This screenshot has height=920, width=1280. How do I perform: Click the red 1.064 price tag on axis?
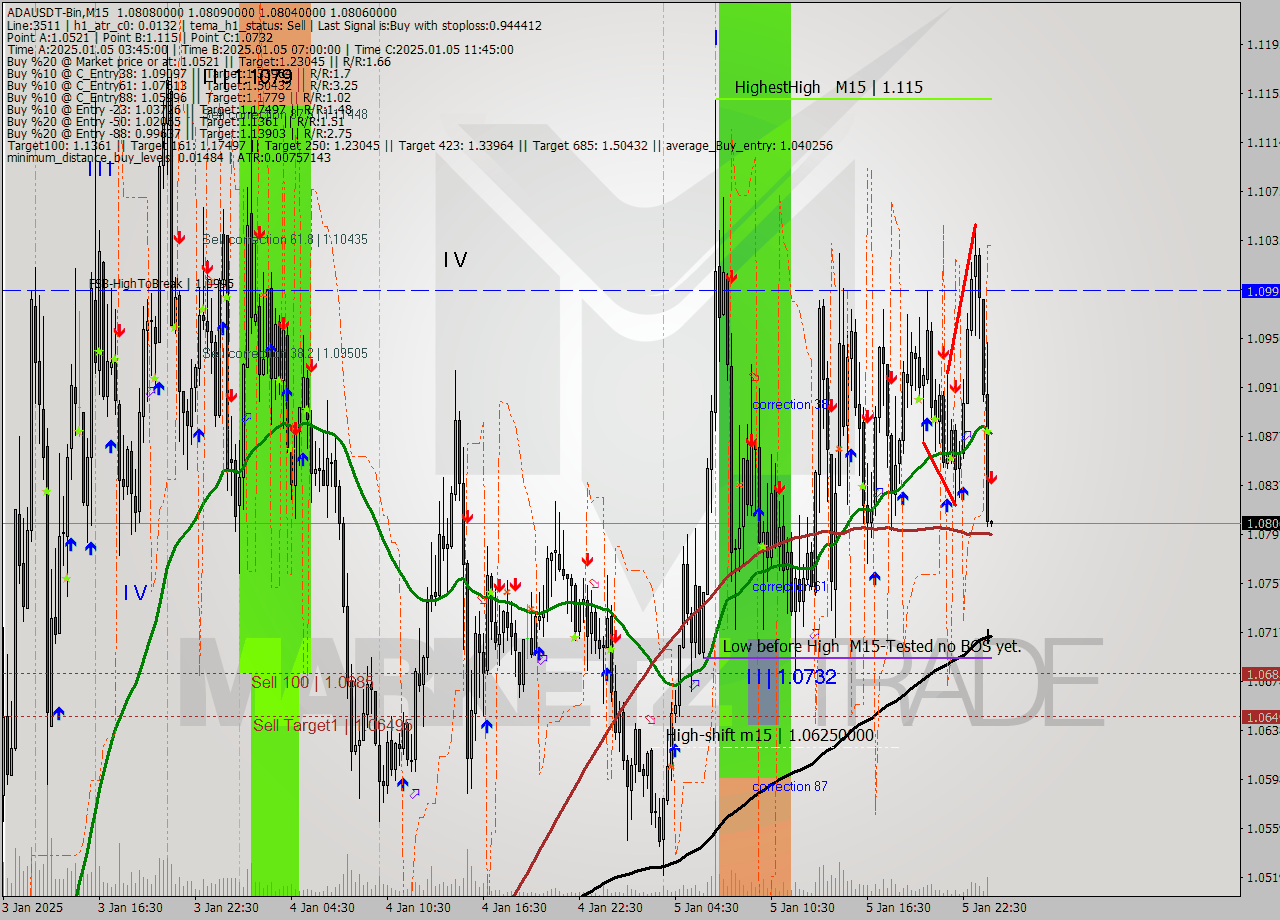pos(1260,716)
